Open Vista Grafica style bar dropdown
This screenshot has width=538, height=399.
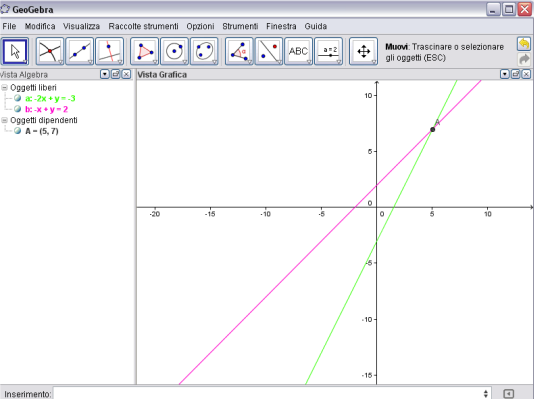[504, 74]
